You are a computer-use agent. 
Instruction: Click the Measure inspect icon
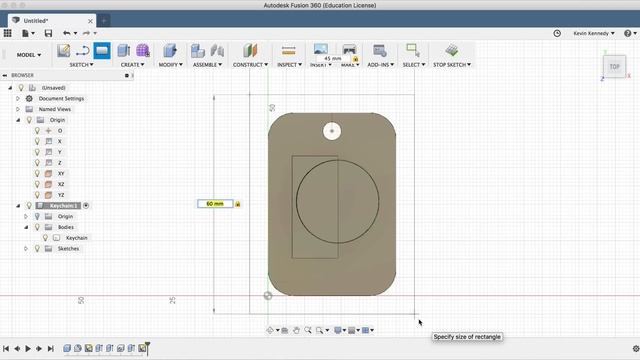(289, 51)
